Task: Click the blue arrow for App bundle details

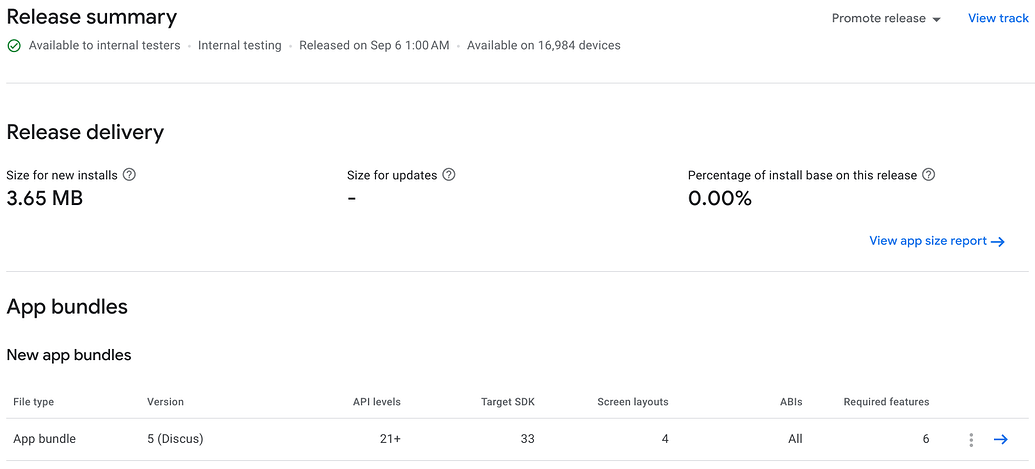Action: [x=1001, y=439]
